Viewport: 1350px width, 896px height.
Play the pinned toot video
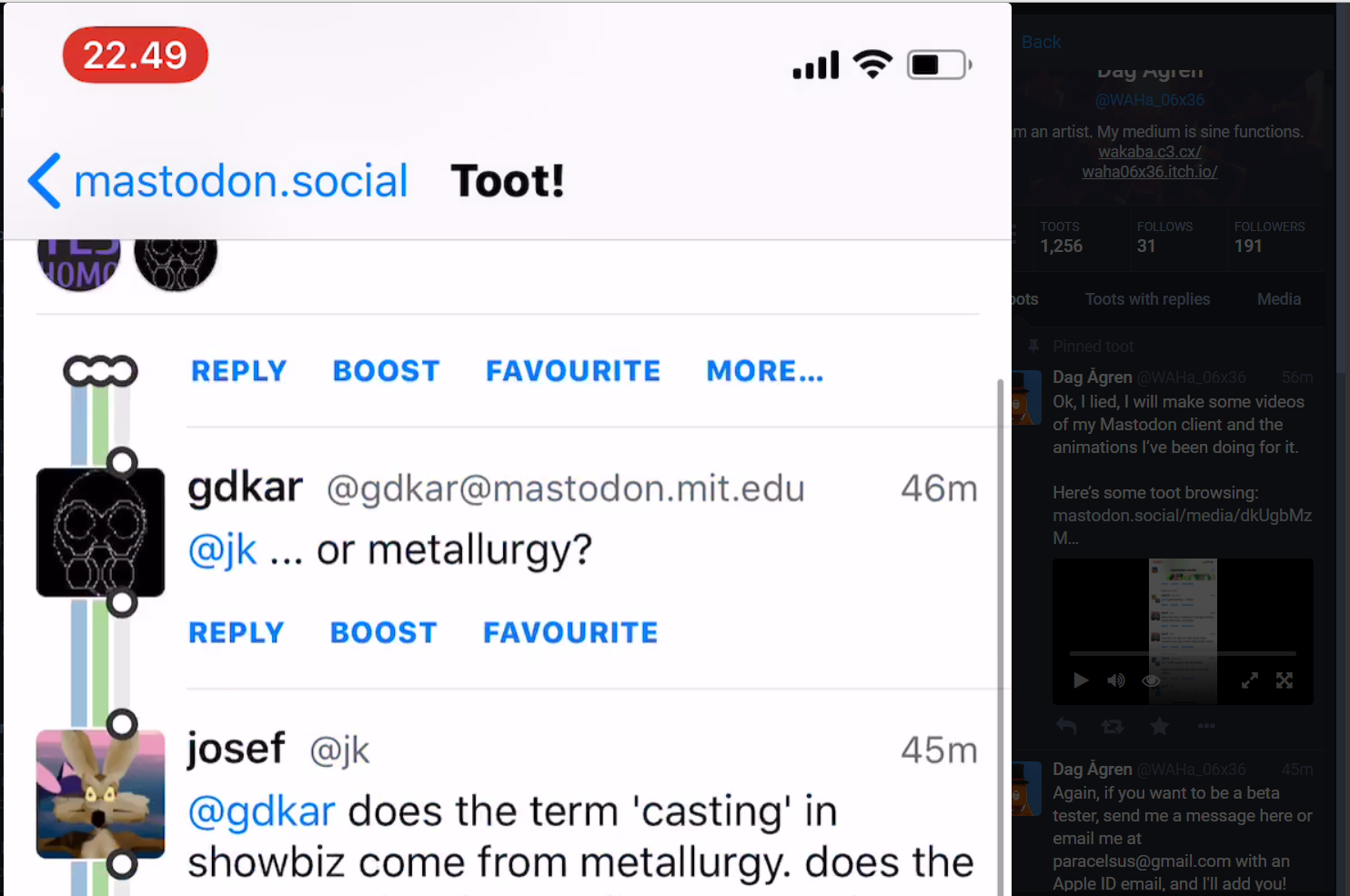point(1081,680)
